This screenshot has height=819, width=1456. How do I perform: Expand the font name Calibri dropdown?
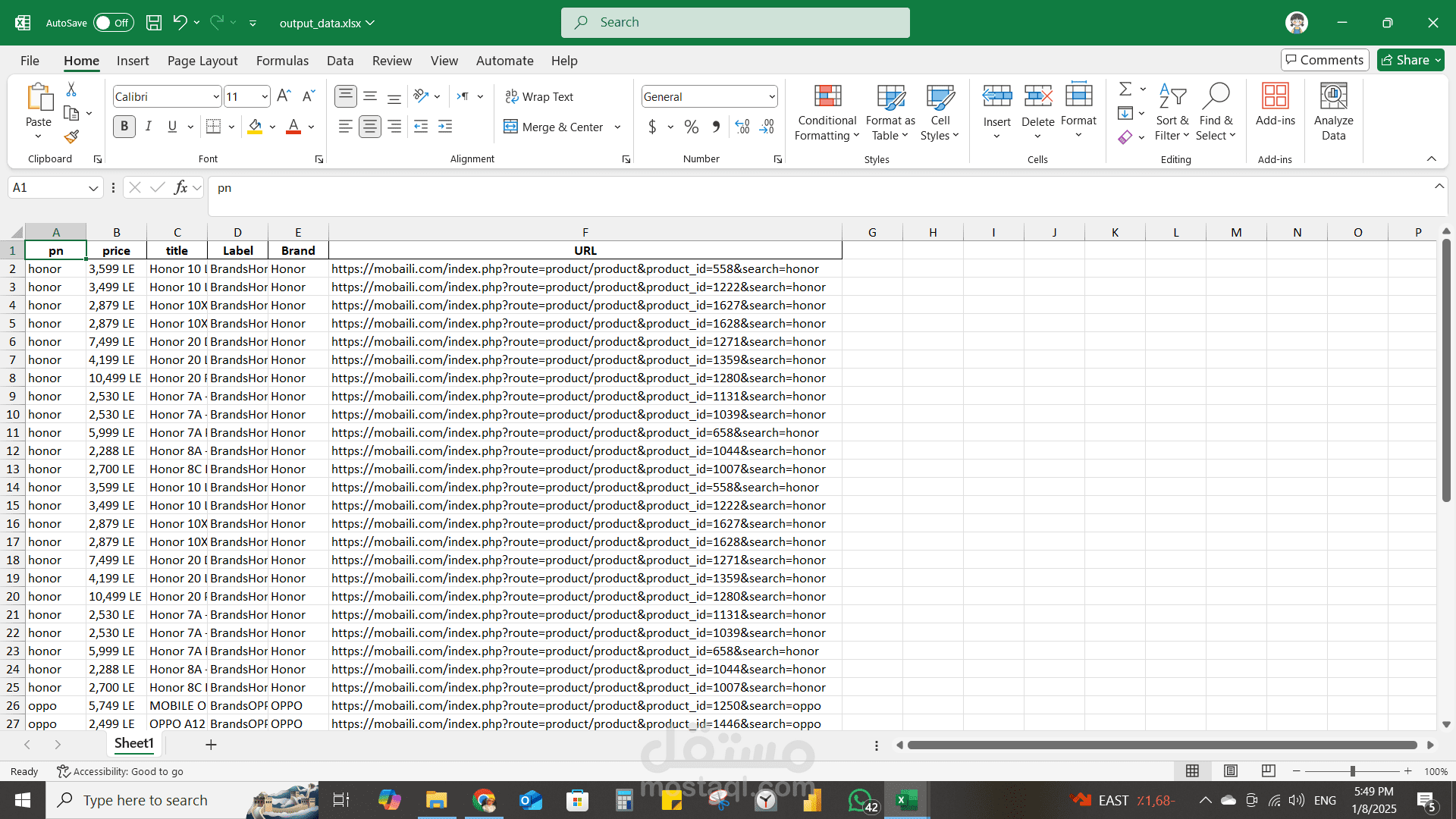216,96
